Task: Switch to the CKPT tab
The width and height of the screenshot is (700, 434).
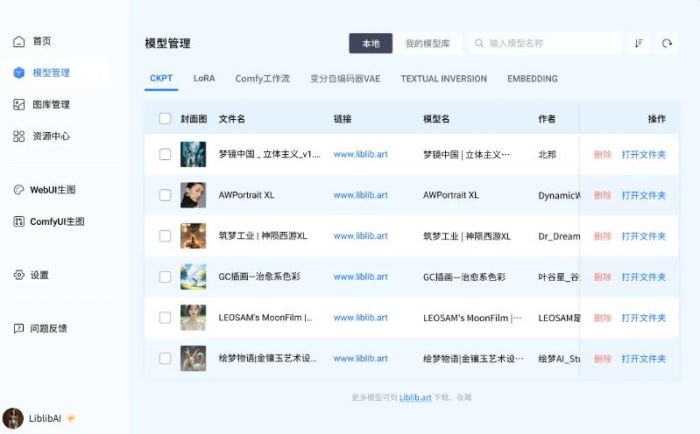Action: pos(161,79)
